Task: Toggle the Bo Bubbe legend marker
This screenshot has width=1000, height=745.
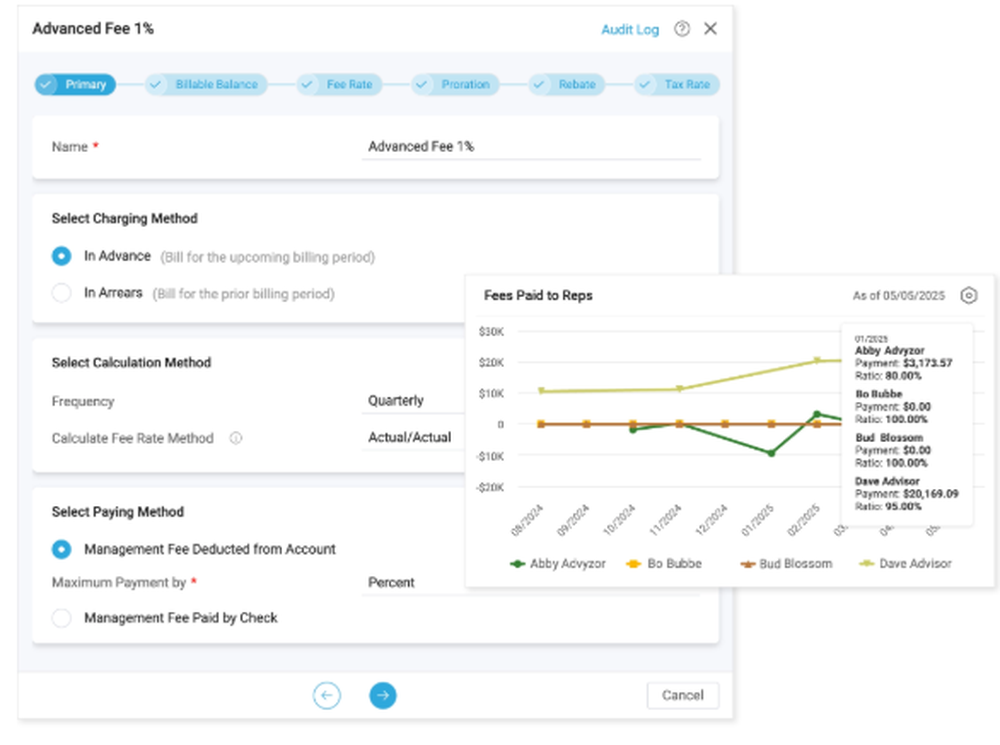Action: (632, 564)
